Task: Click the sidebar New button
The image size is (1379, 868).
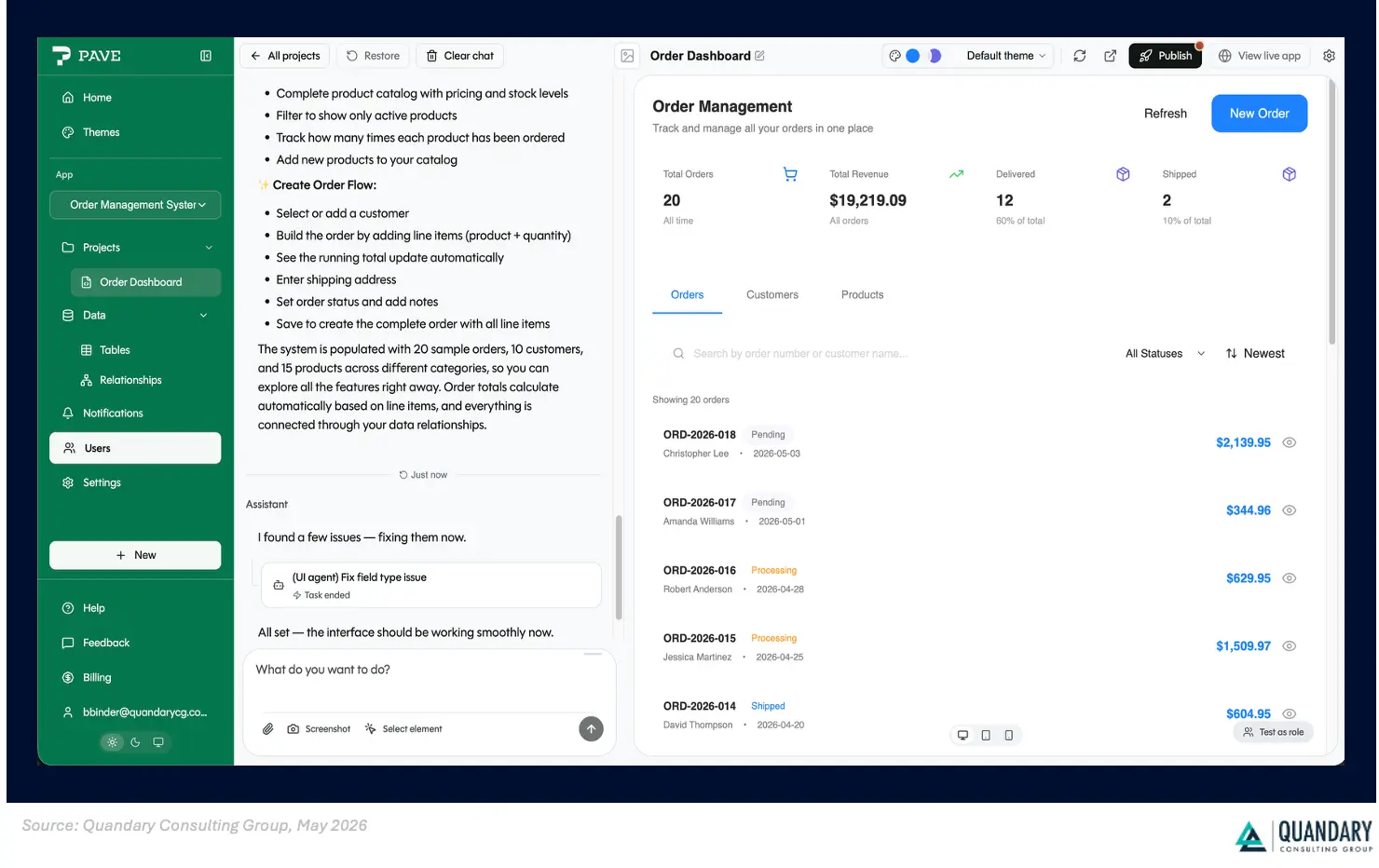Action: (x=135, y=555)
